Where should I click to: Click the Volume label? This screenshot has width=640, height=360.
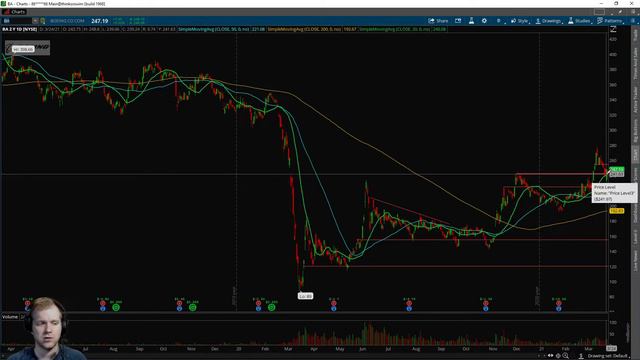pos(10,317)
